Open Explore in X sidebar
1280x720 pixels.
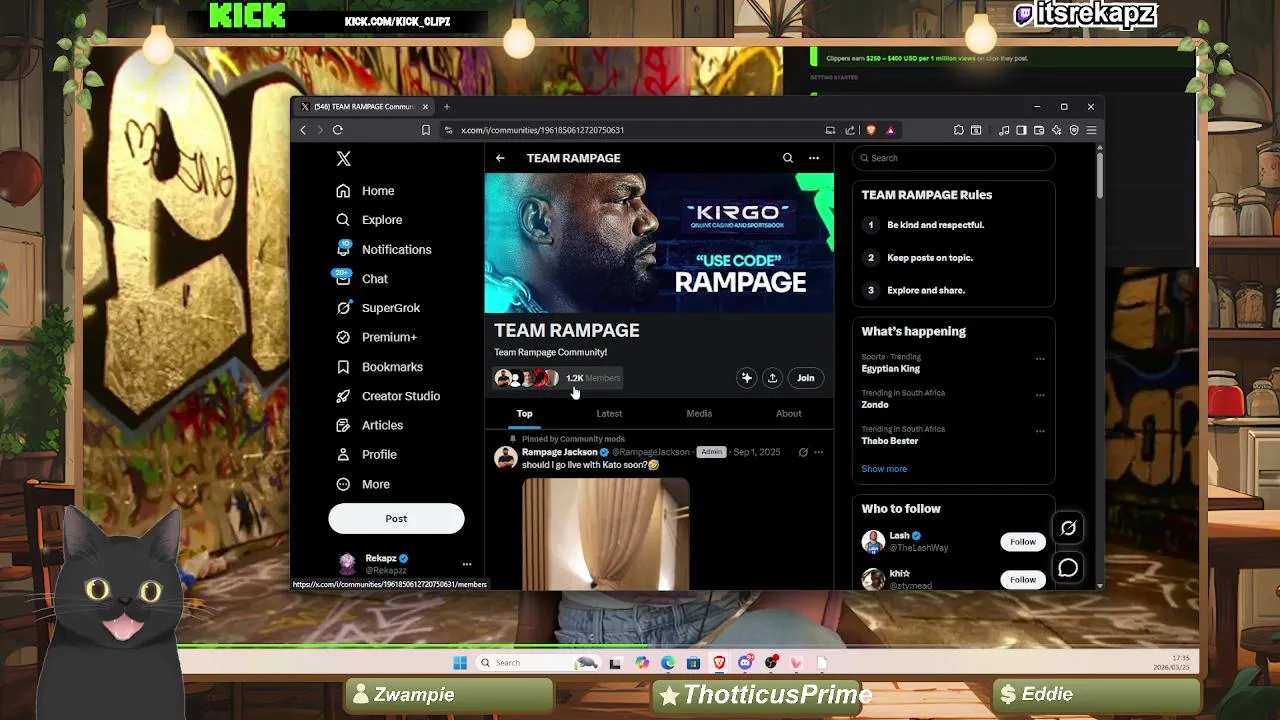coord(370,220)
